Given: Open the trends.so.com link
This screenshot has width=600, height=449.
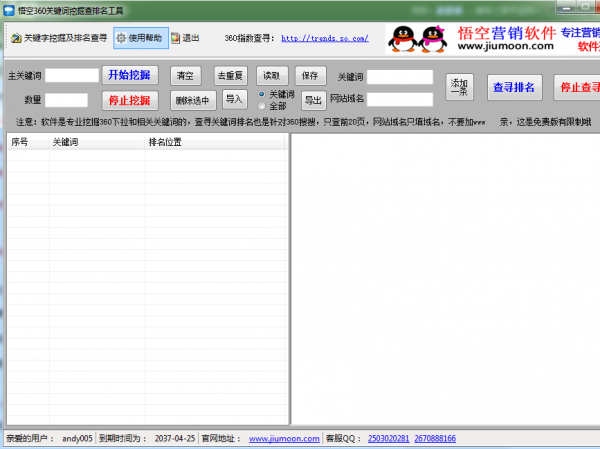Looking at the screenshot, I should [x=324, y=39].
